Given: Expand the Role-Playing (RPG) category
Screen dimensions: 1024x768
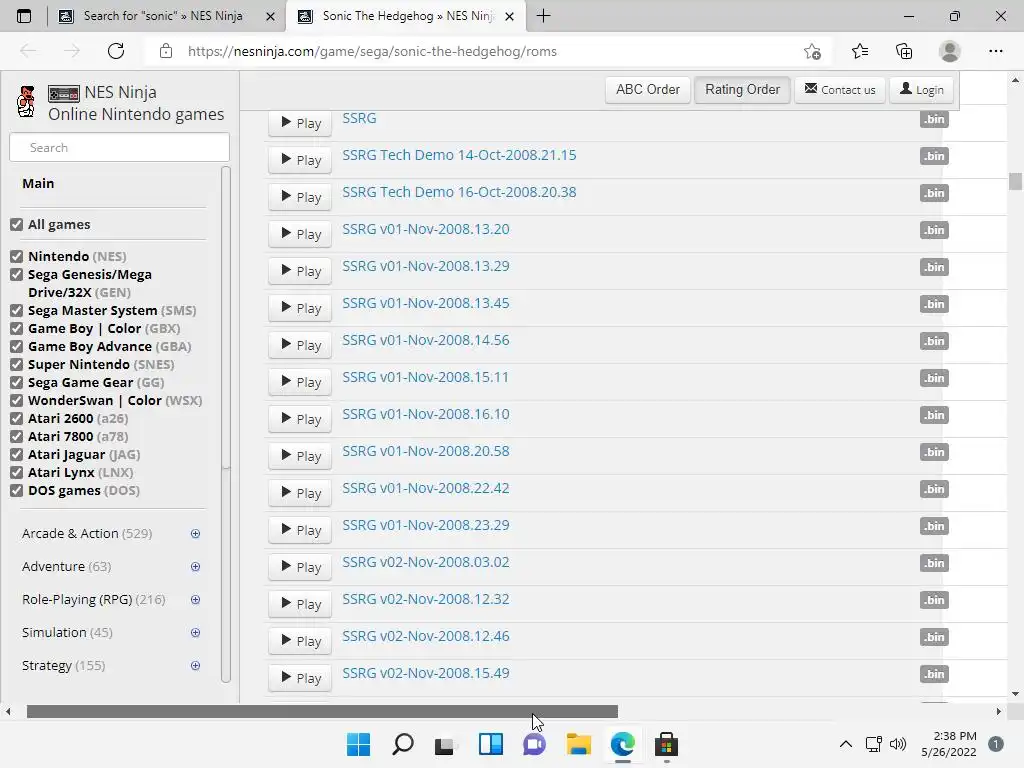Looking at the screenshot, I should 195,600.
